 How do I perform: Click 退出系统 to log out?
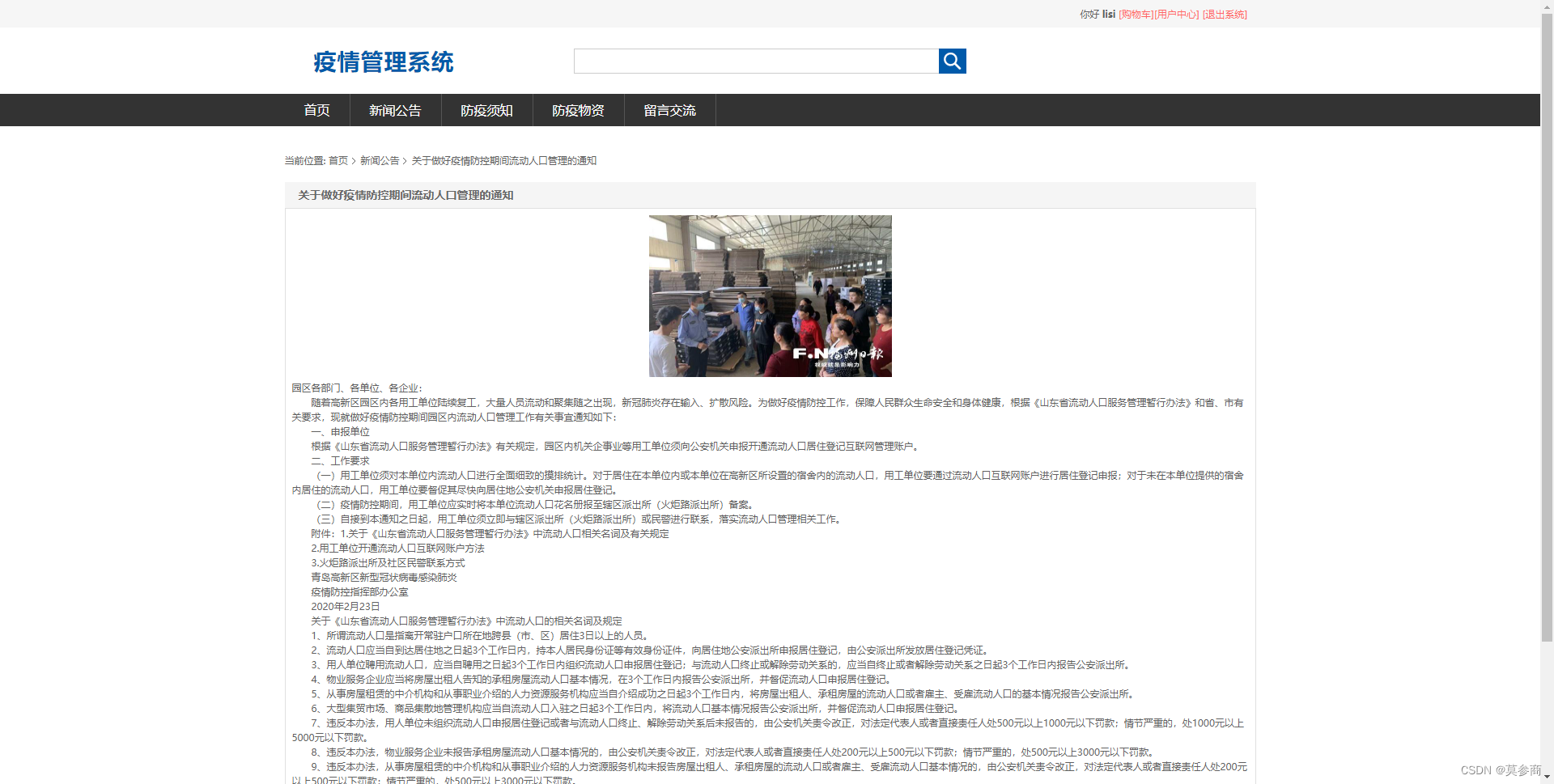coord(1224,14)
